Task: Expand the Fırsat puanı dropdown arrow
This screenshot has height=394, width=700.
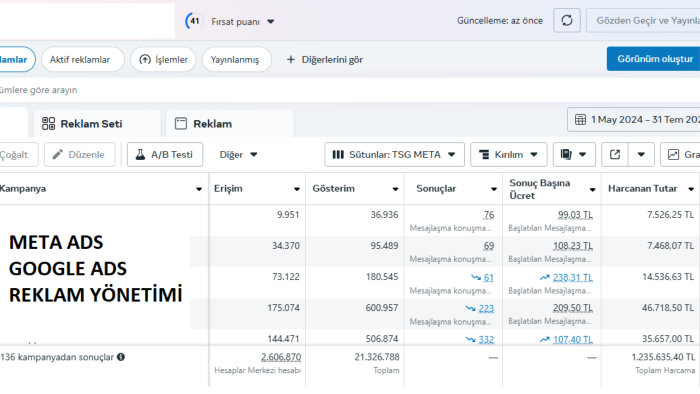Action: click(271, 21)
